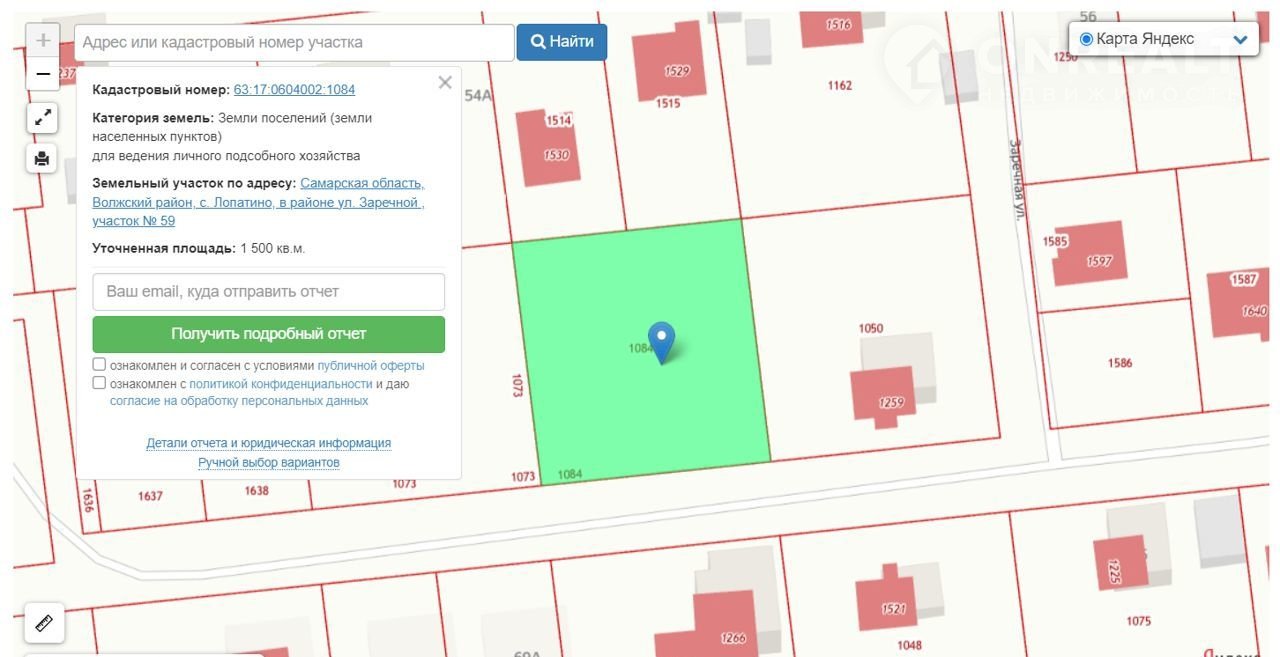This screenshot has width=1280, height=657.
Task: Open the ruler measurement tool
Action: (x=44, y=623)
